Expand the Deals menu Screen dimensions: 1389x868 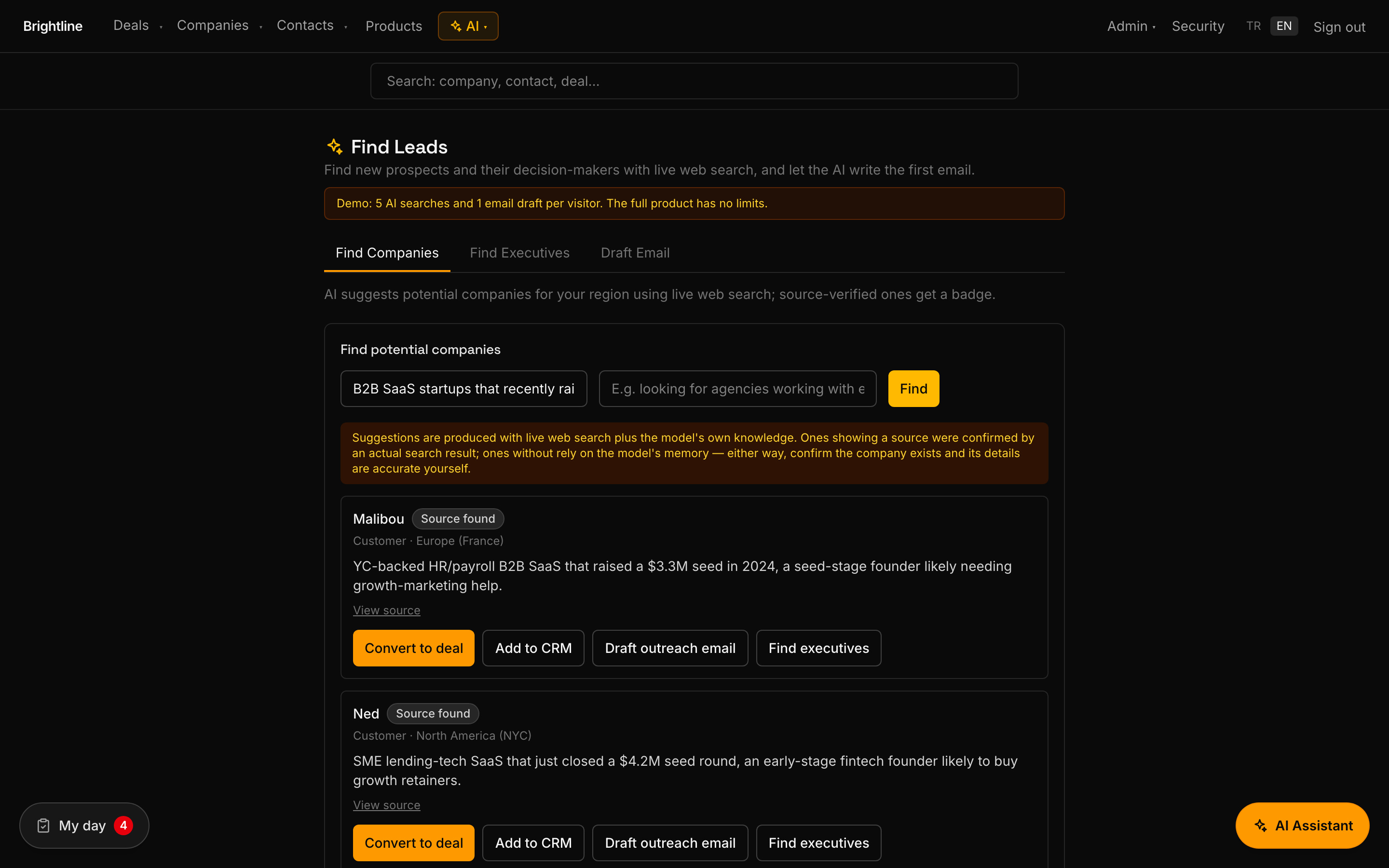(x=138, y=26)
